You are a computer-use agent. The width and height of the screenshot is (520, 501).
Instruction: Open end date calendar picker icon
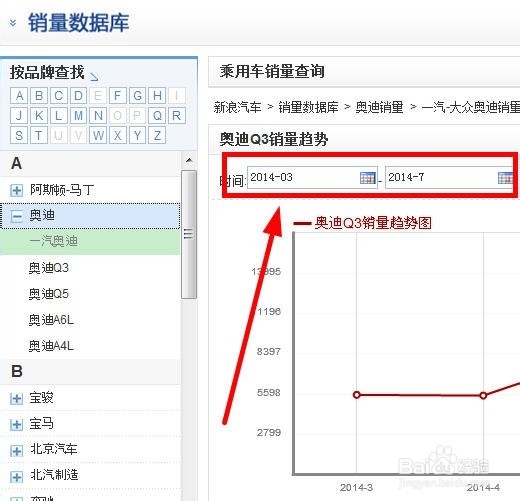coord(506,178)
